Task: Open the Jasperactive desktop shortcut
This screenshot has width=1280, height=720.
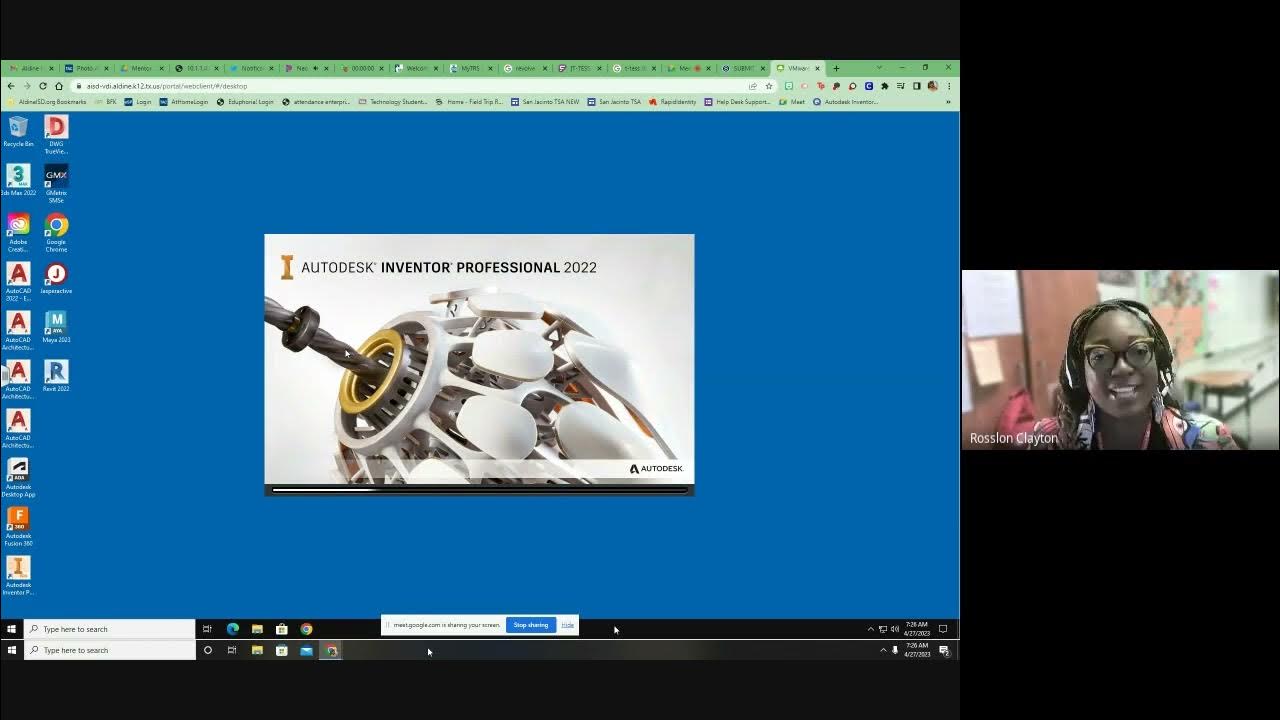Action: point(56,278)
